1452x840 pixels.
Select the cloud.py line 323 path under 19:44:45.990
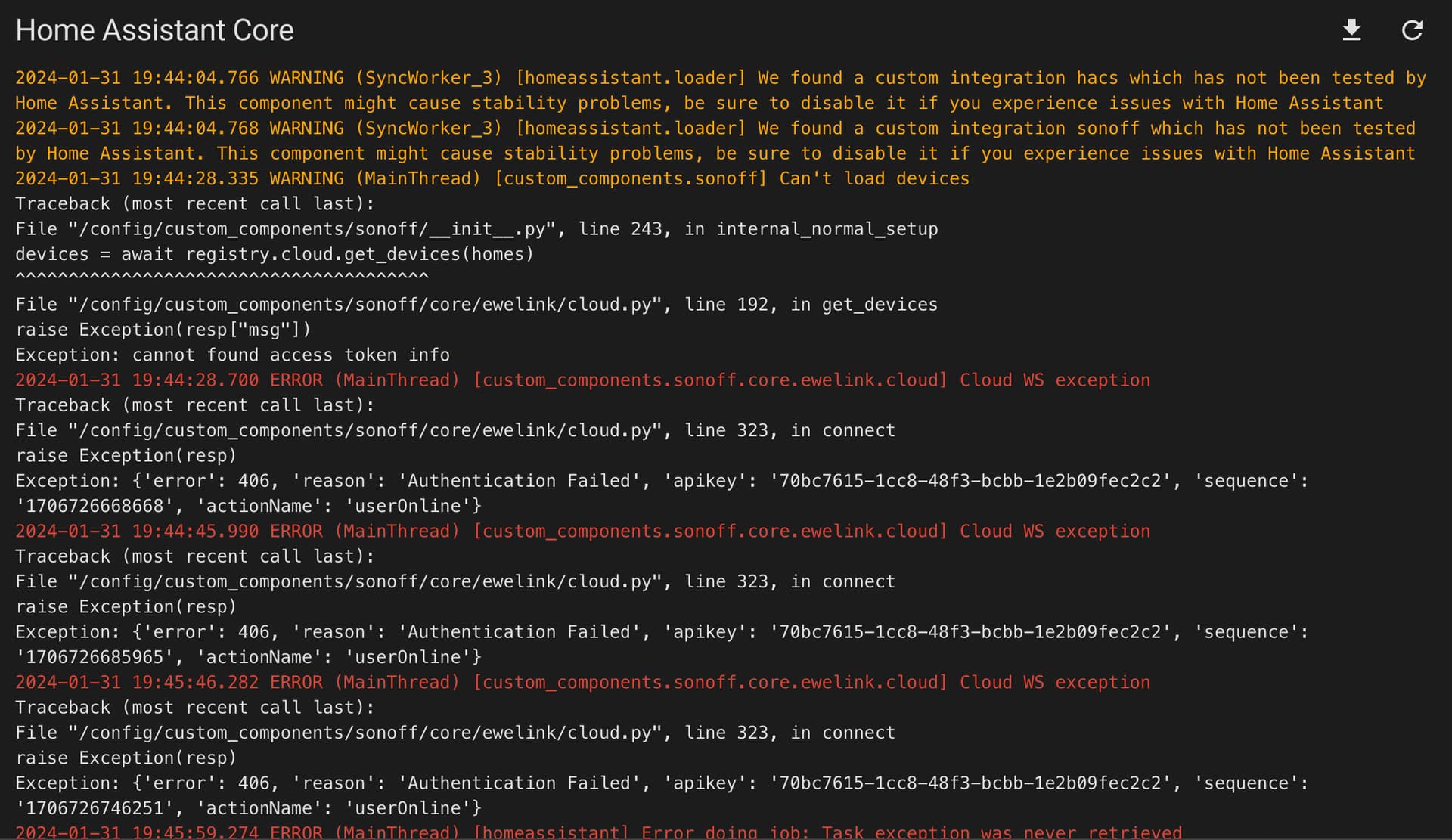pyautogui.click(x=455, y=581)
